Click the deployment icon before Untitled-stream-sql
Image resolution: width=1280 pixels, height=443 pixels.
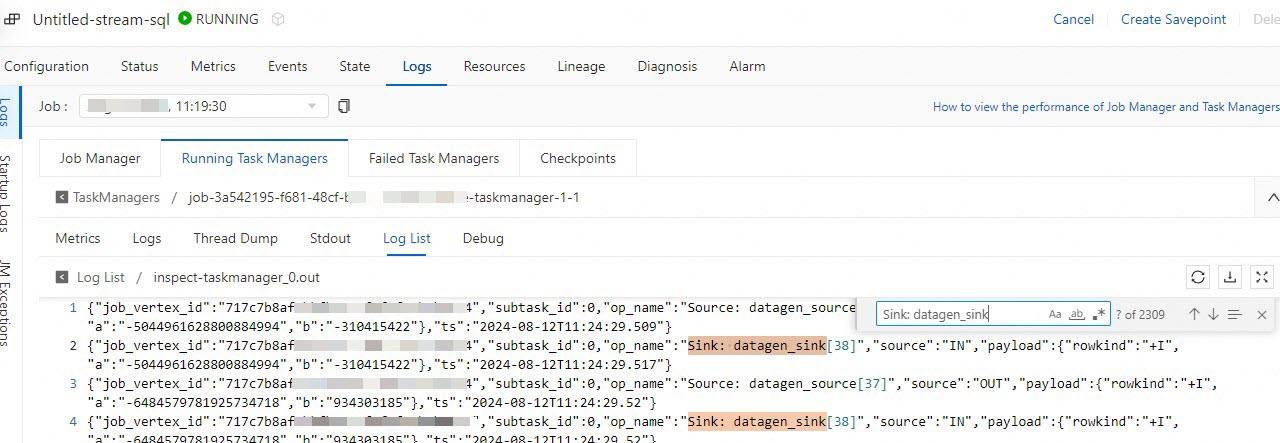[14, 19]
